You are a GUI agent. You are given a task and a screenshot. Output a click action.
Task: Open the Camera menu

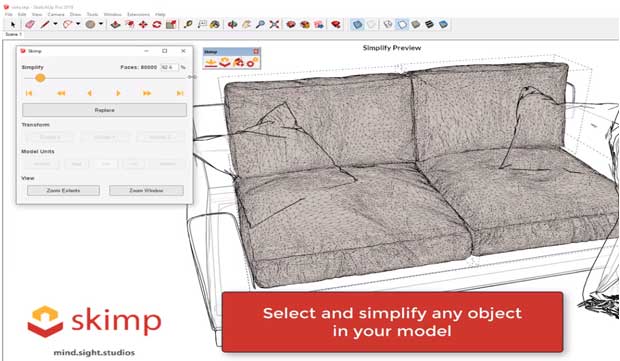click(x=56, y=14)
